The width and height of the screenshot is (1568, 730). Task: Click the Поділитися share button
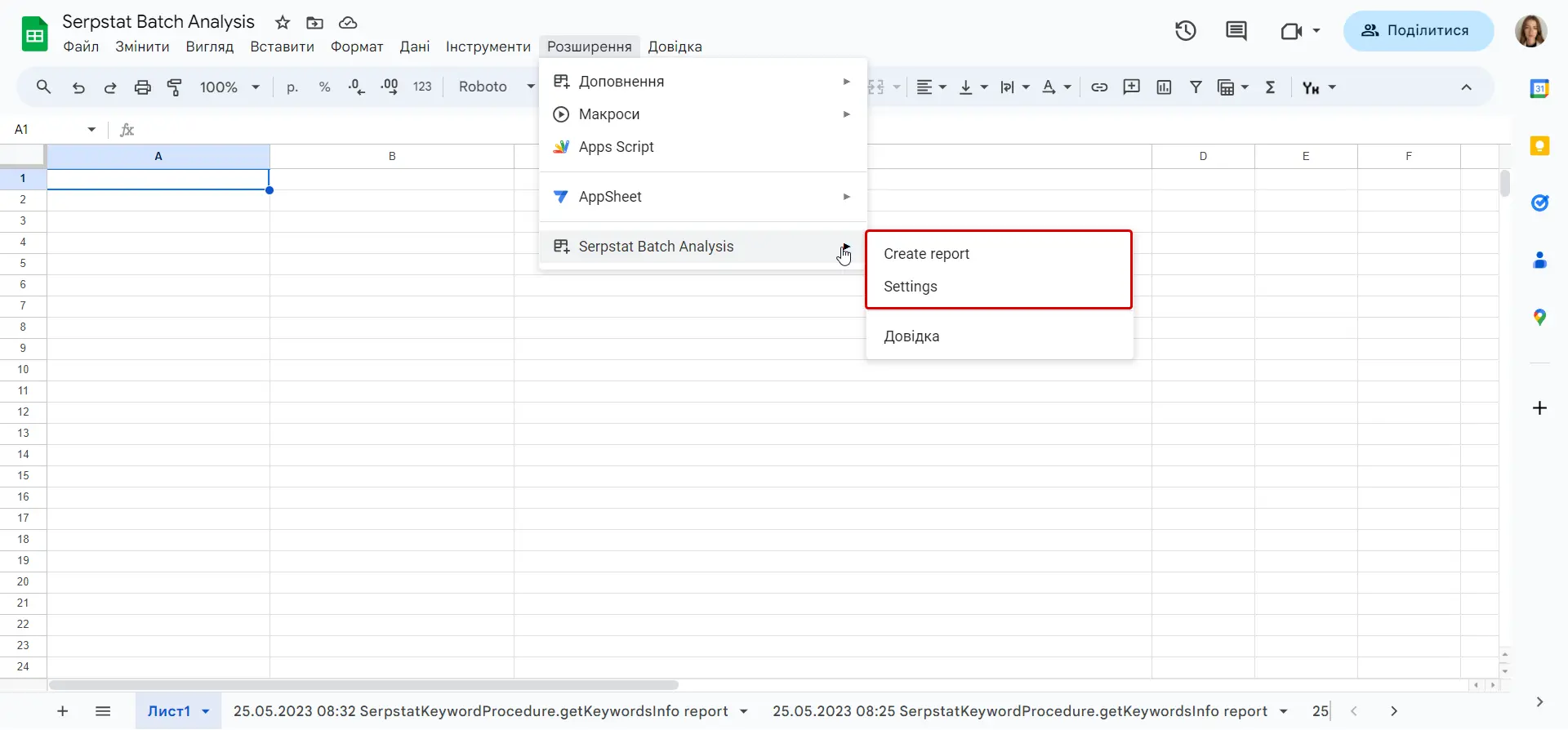(1419, 31)
